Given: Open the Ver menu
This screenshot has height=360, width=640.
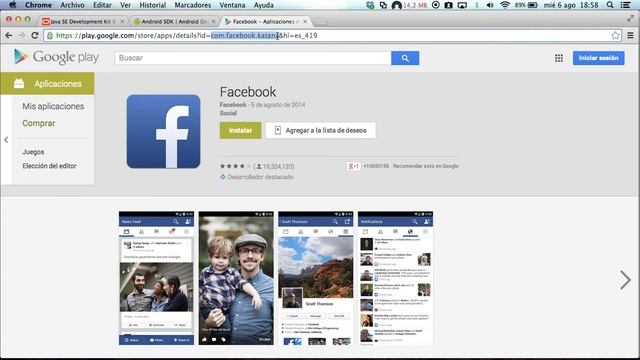Looking at the screenshot, I should (x=125, y=5).
